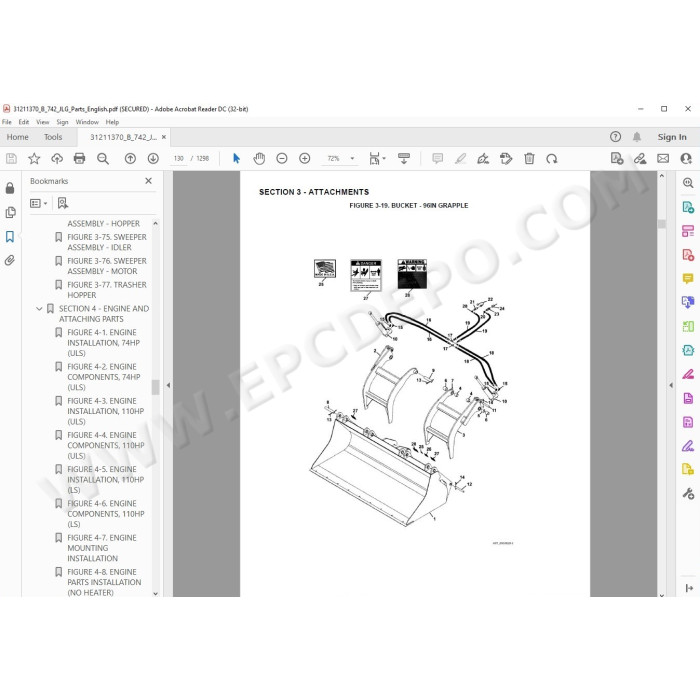
Task: Open the bookmark options dropdown
Action: tap(38, 203)
